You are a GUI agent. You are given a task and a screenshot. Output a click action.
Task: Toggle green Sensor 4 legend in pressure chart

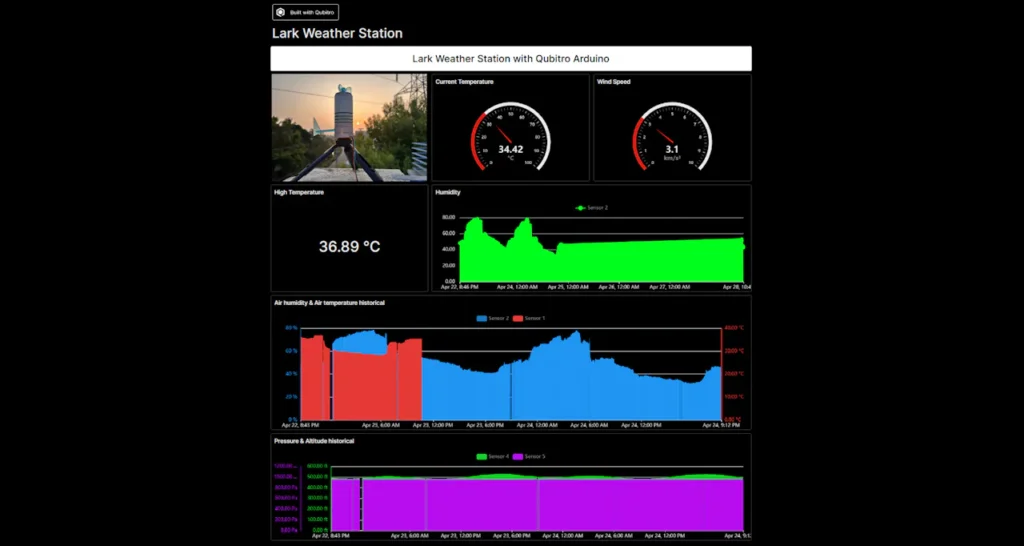(x=493, y=457)
